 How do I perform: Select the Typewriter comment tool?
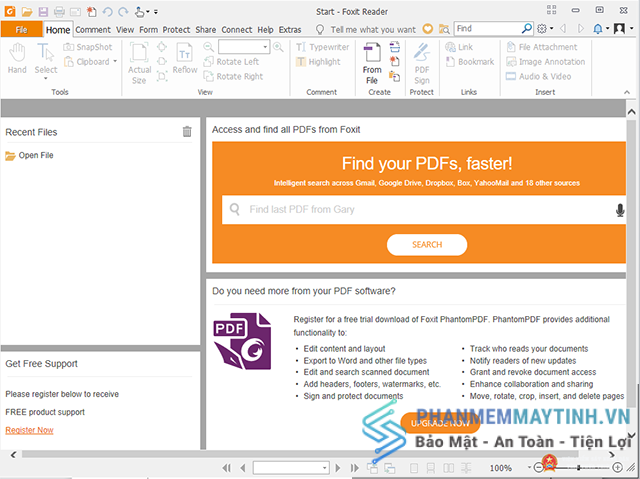(322, 47)
